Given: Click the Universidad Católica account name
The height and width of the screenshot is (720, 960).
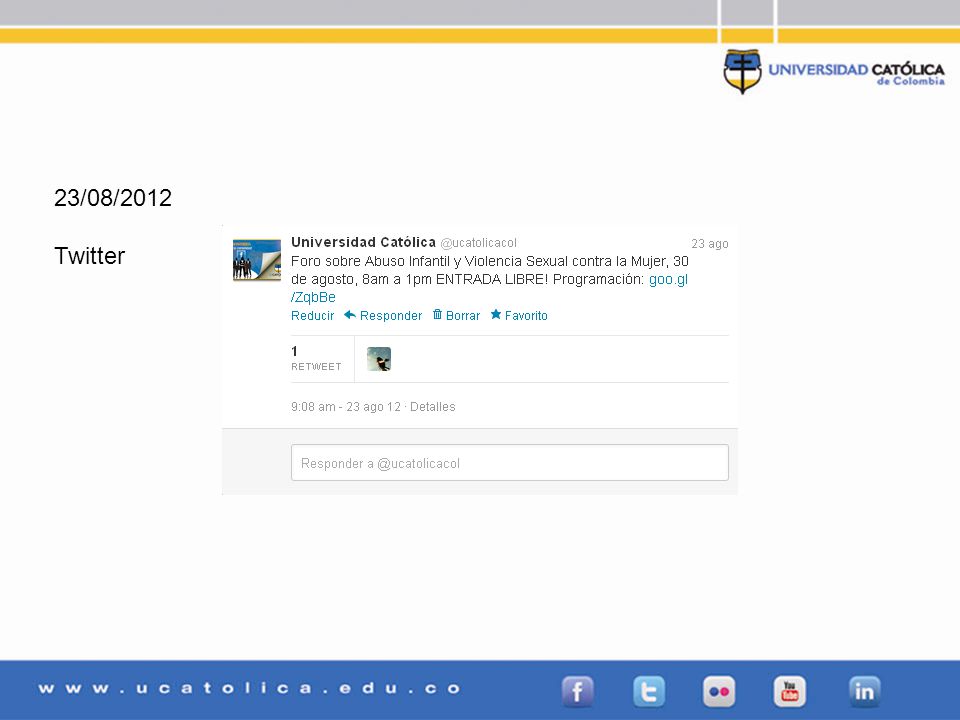Looking at the screenshot, I should 363,242.
